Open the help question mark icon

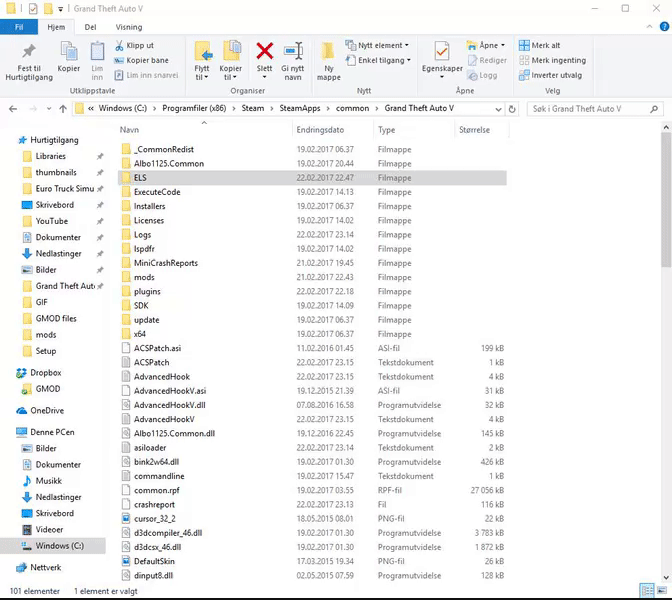point(664,27)
